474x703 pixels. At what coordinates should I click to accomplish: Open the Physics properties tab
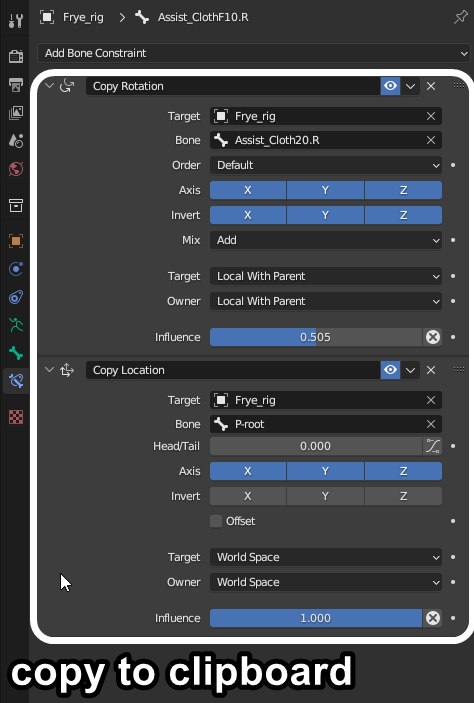pos(16,269)
